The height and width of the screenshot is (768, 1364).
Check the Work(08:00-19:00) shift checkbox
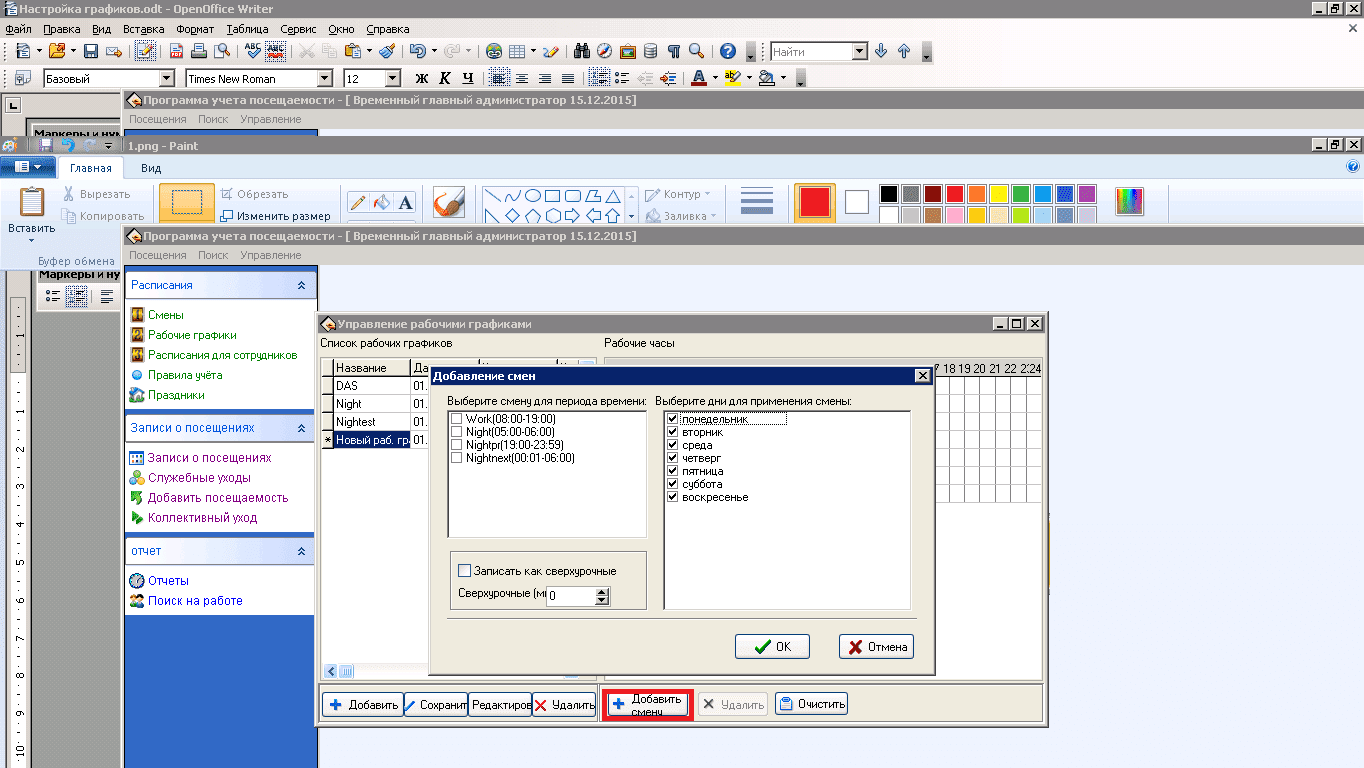coord(457,419)
